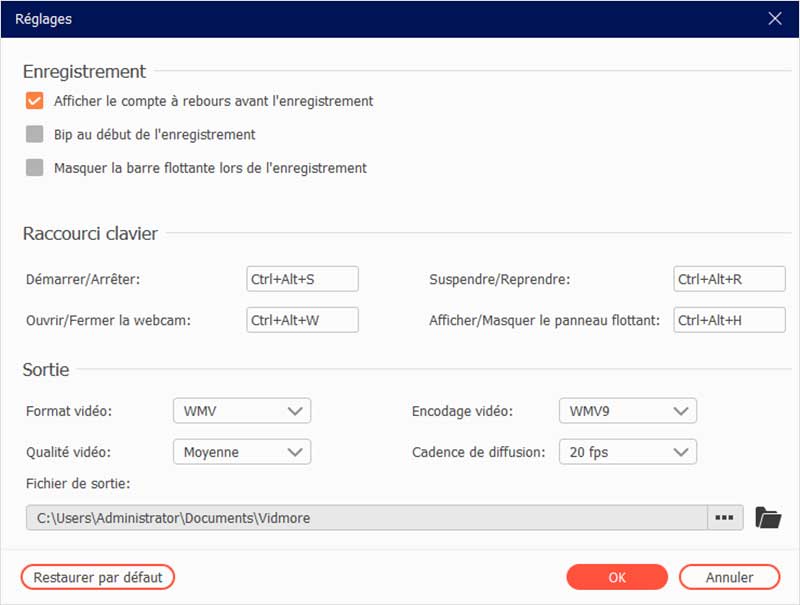
Task: Disable the countdown before recording checkbox
Action: click(x=35, y=101)
